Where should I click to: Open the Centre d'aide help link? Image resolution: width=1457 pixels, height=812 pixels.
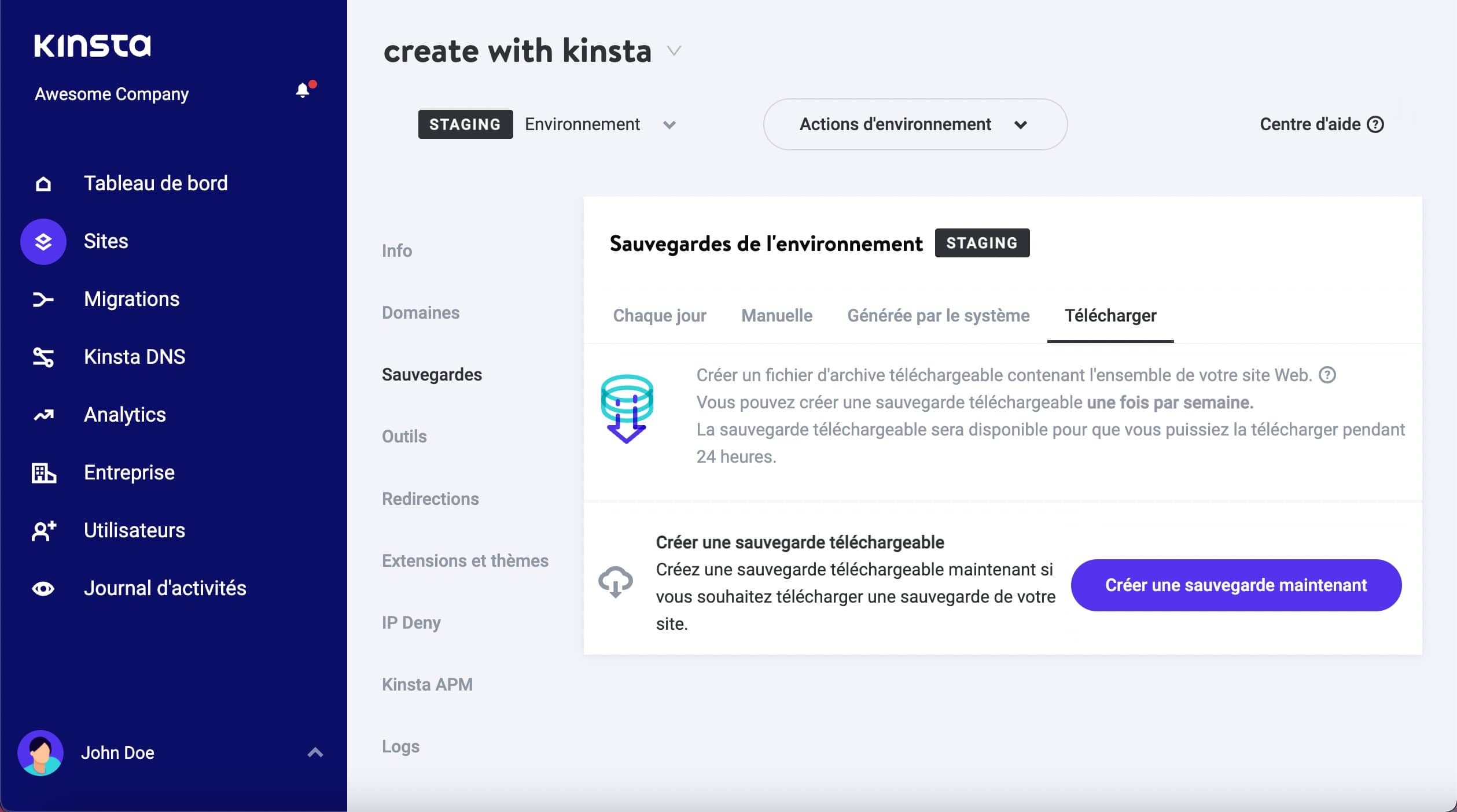[1322, 124]
